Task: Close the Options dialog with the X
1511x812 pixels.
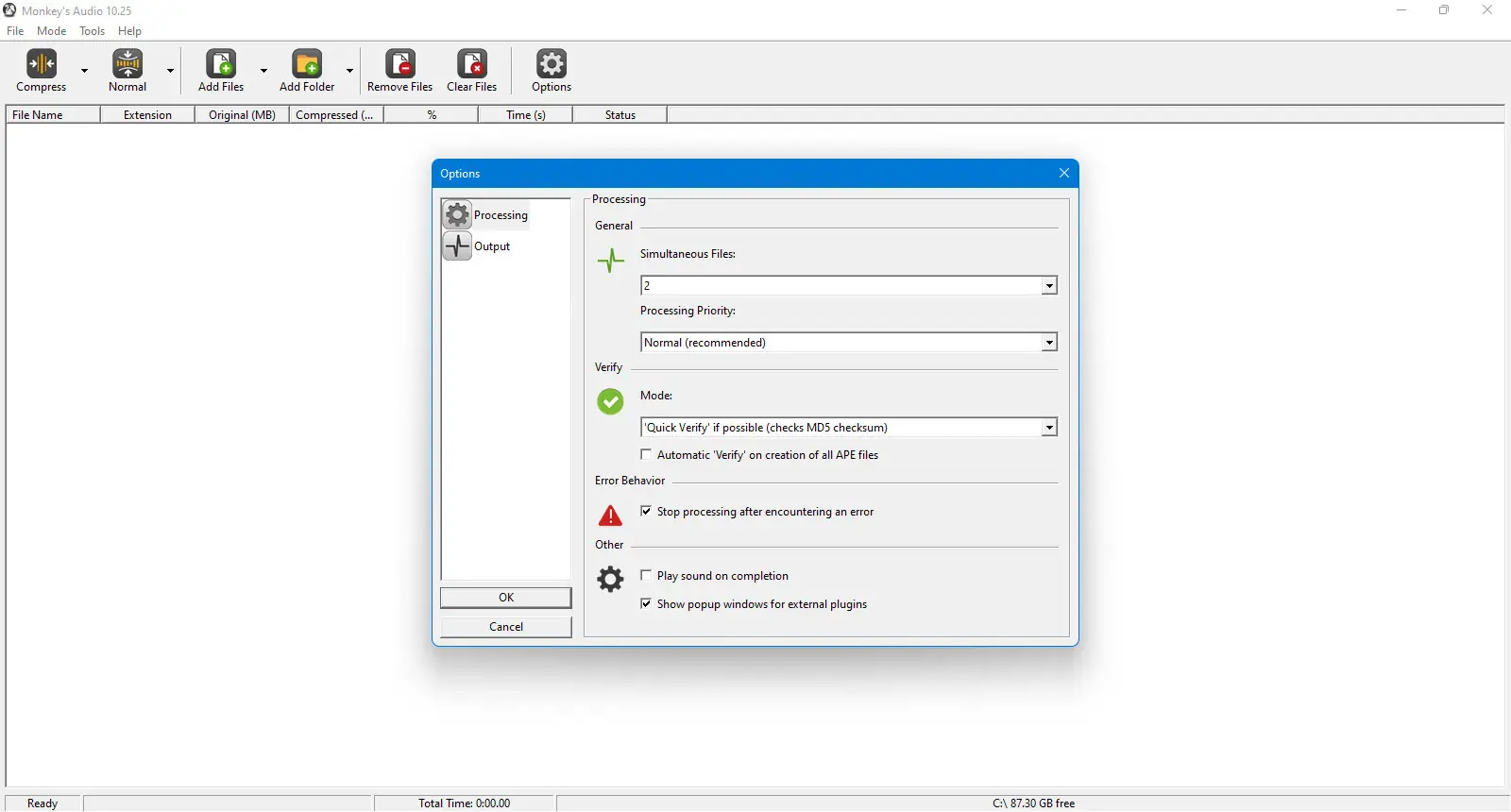Action: [x=1064, y=174]
